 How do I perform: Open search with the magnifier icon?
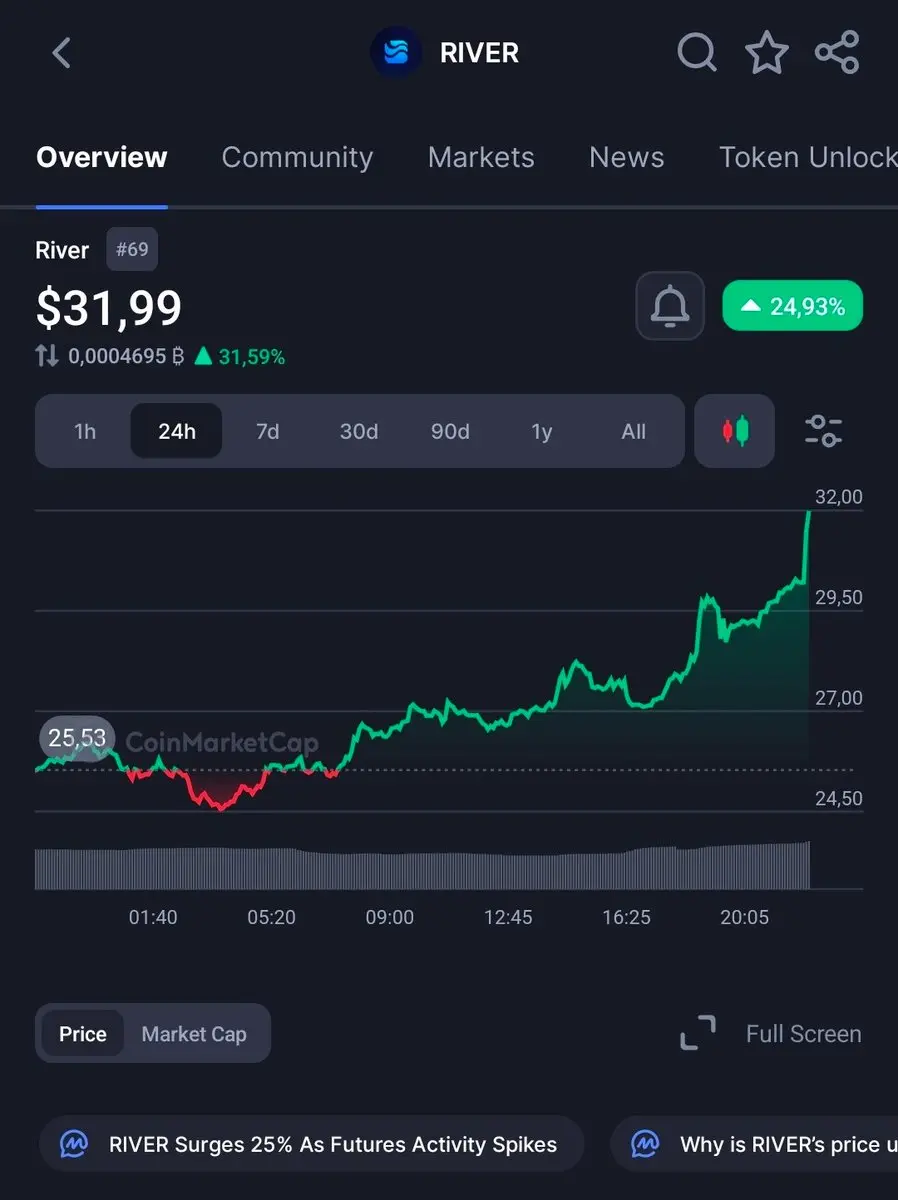[x=696, y=53]
